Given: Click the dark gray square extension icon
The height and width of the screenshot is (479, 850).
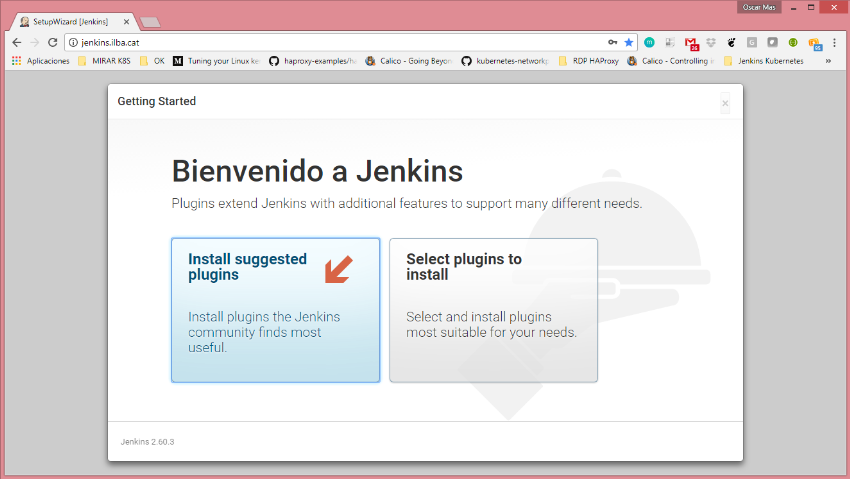Looking at the screenshot, I should pyautogui.click(x=772, y=42).
